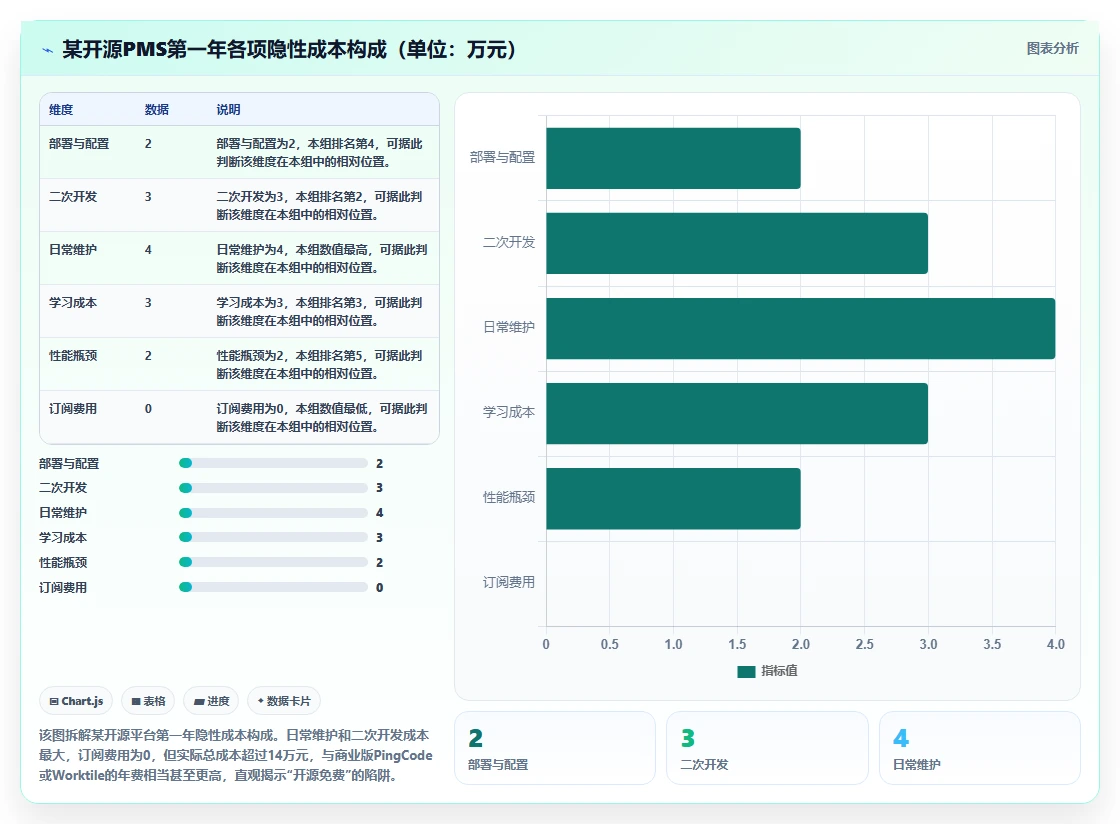Click the 二次开发 chart bar
This screenshot has height=824, width=1120.
point(737,243)
